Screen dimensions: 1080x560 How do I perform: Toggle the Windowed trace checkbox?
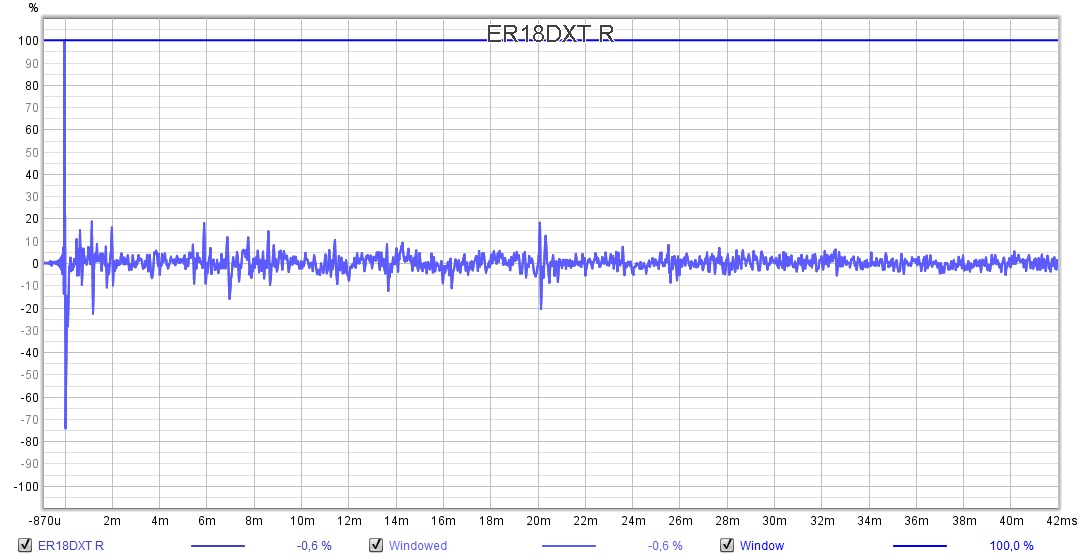(376, 545)
